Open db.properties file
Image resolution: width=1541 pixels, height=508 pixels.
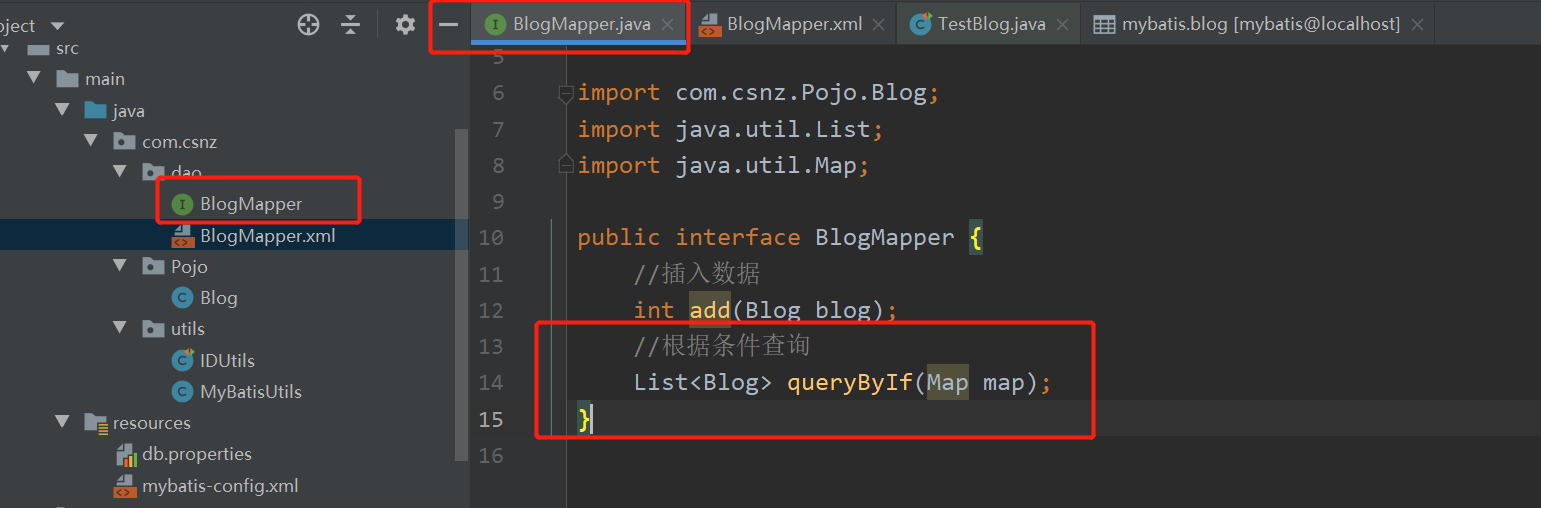click(x=197, y=453)
